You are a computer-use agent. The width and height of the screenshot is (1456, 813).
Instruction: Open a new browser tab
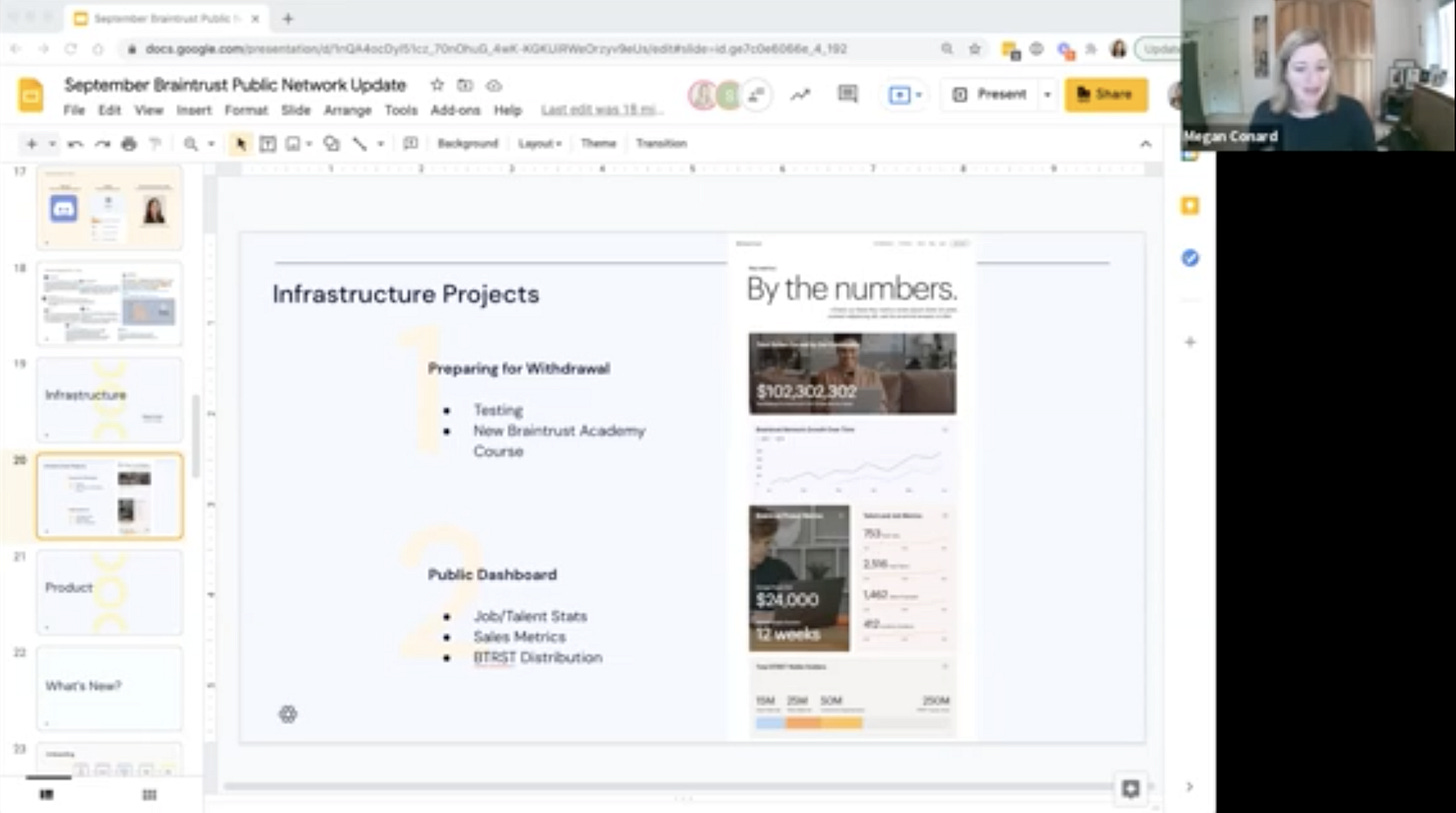coord(288,19)
